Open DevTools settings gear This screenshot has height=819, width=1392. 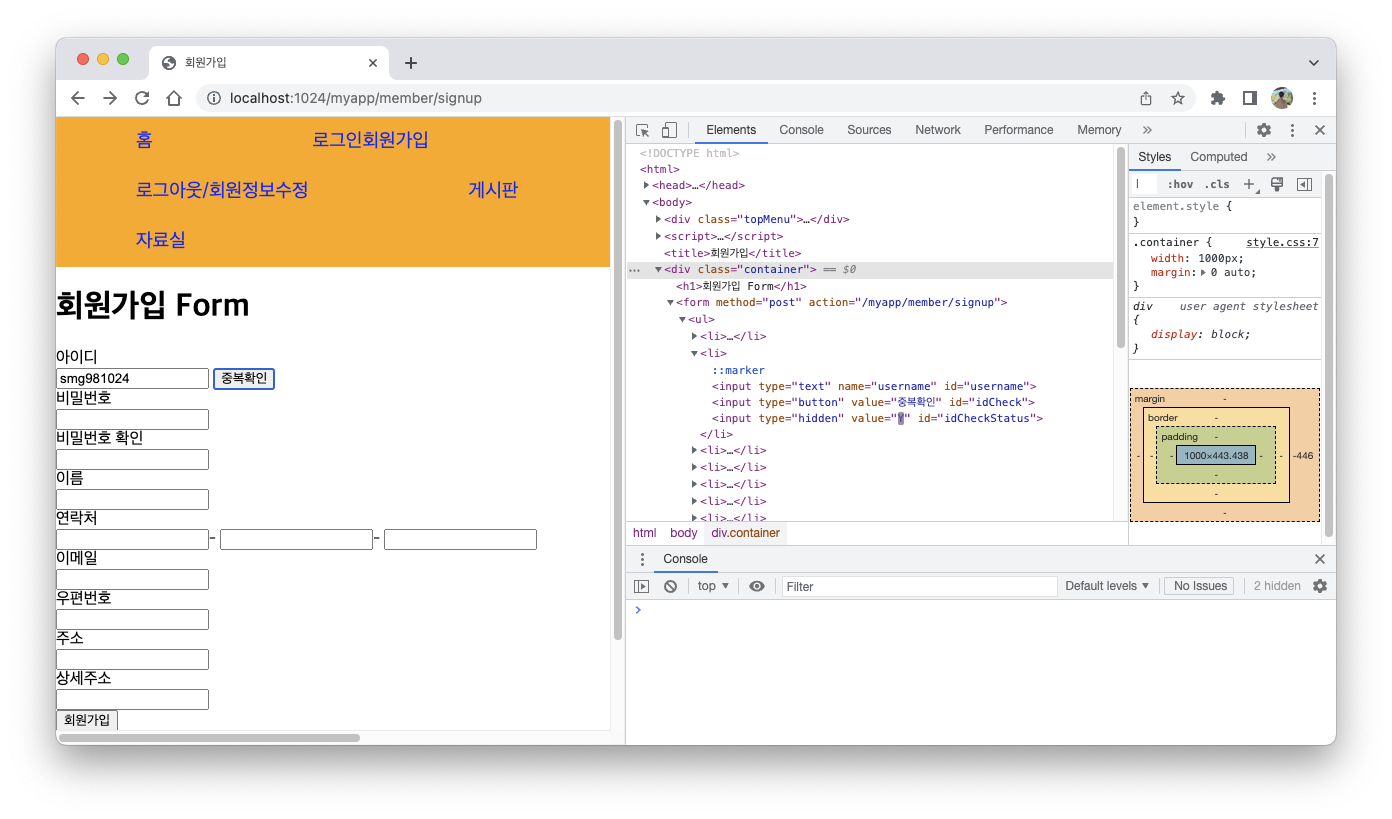1264,130
